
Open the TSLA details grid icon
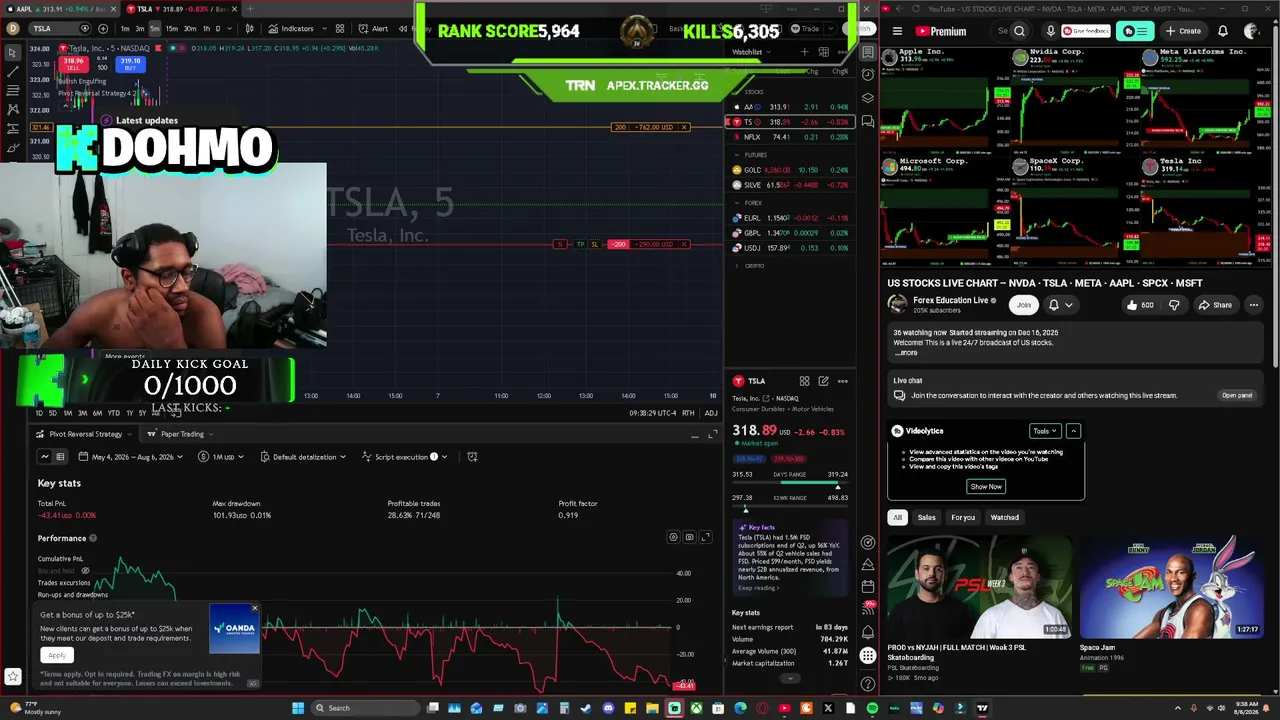tap(804, 381)
